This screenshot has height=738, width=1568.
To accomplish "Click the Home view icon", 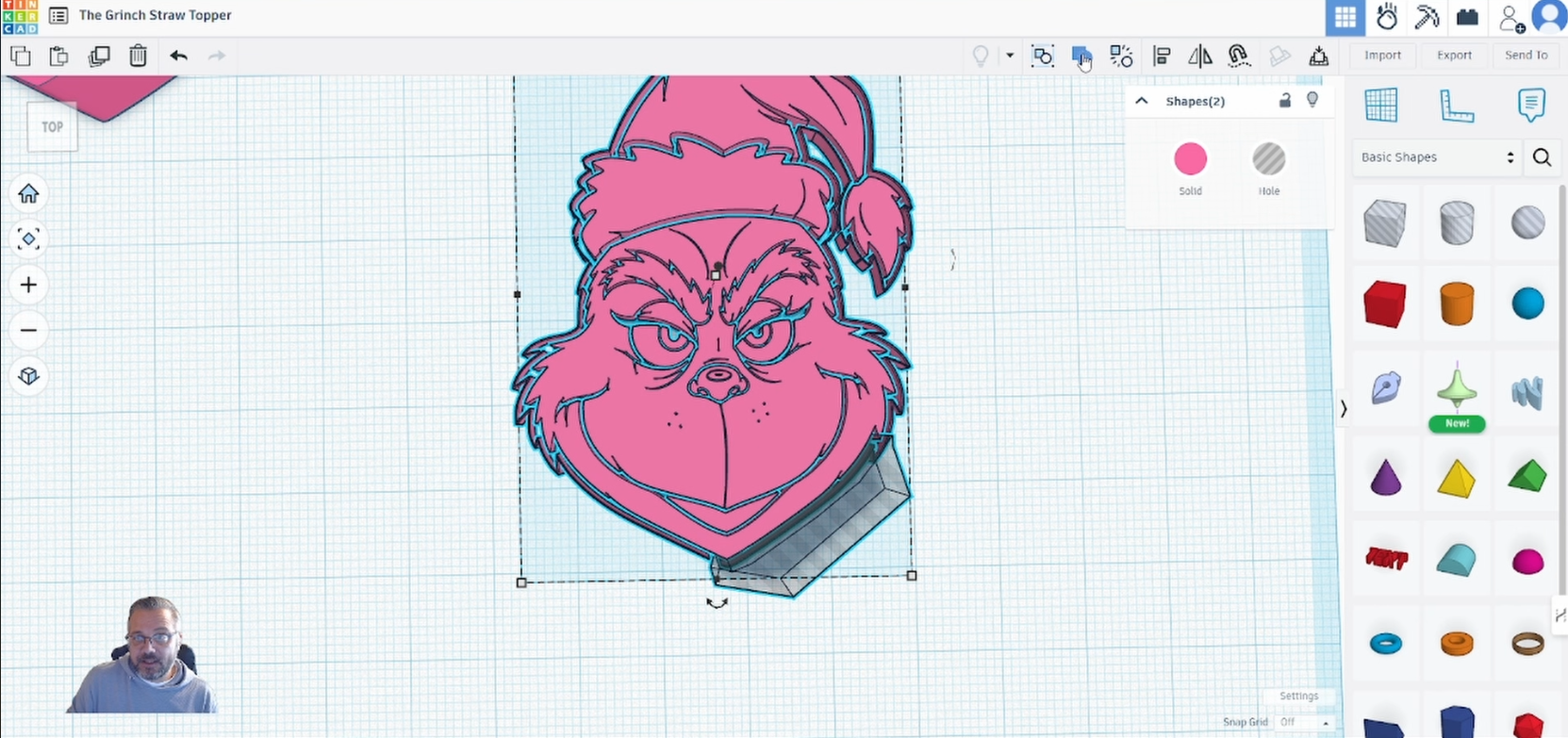I will tap(28, 194).
